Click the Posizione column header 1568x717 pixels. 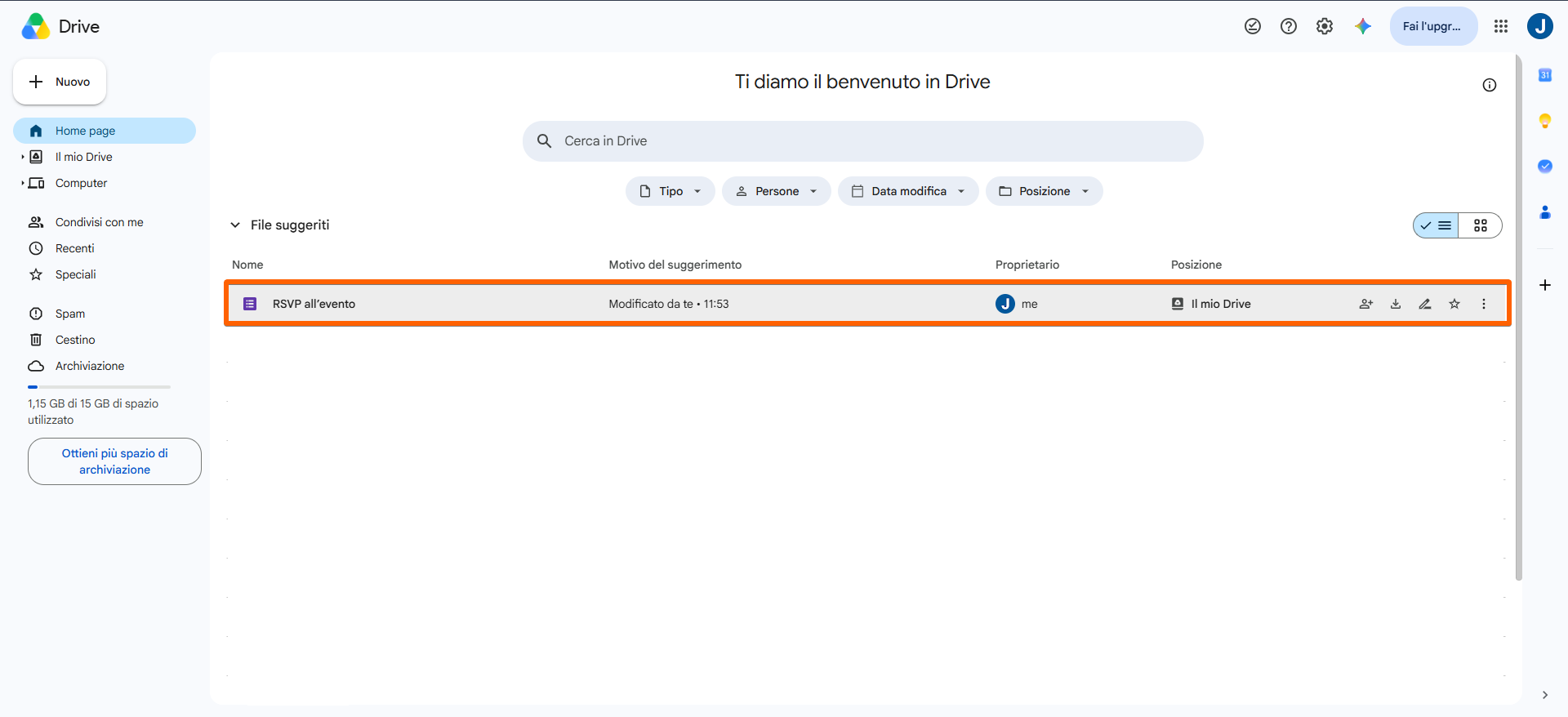coord(1196,265)
